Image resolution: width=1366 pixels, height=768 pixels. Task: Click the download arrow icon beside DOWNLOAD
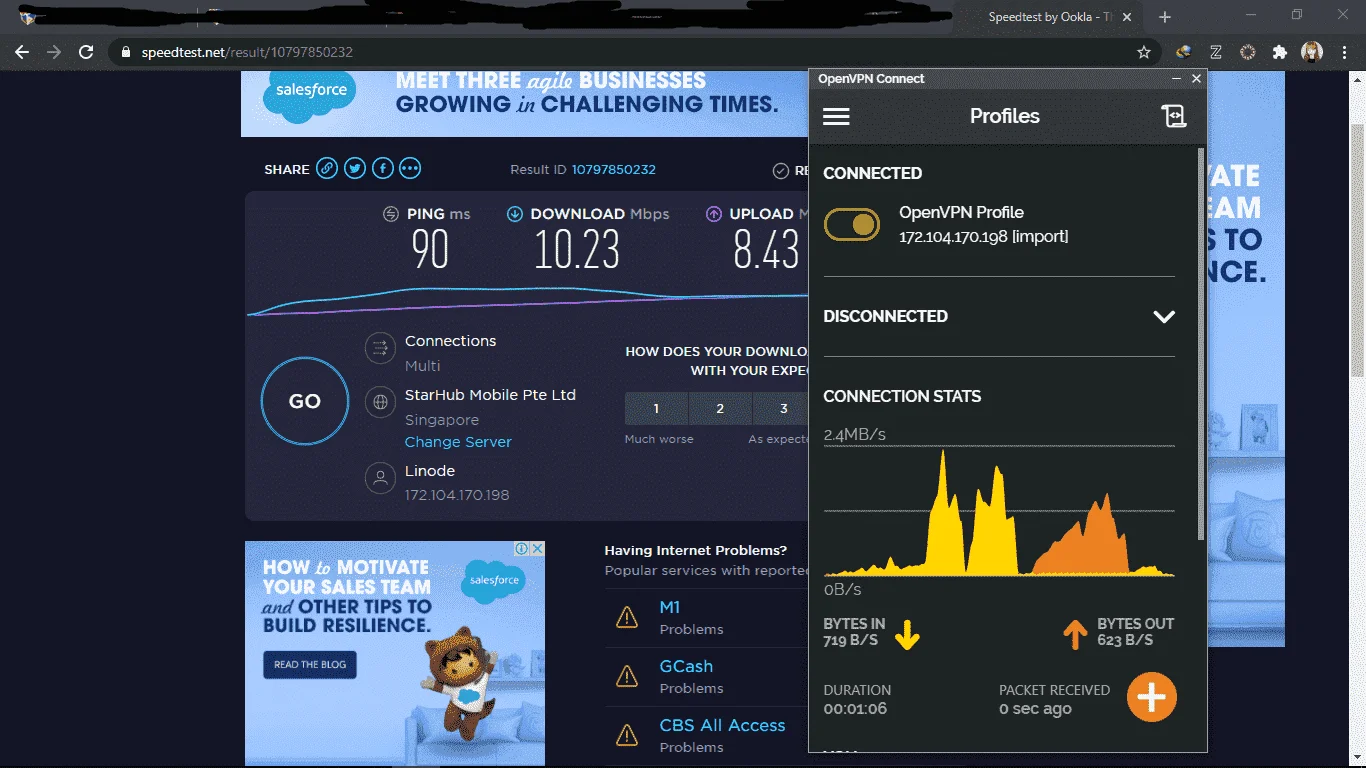coord(515,214)
